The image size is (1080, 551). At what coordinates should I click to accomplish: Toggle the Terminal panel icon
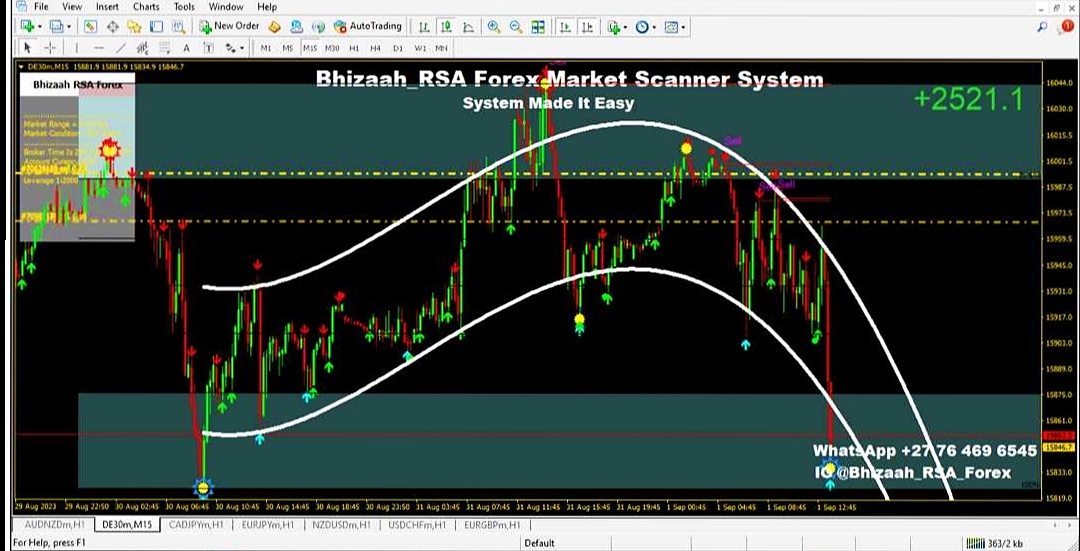[156, 27]
